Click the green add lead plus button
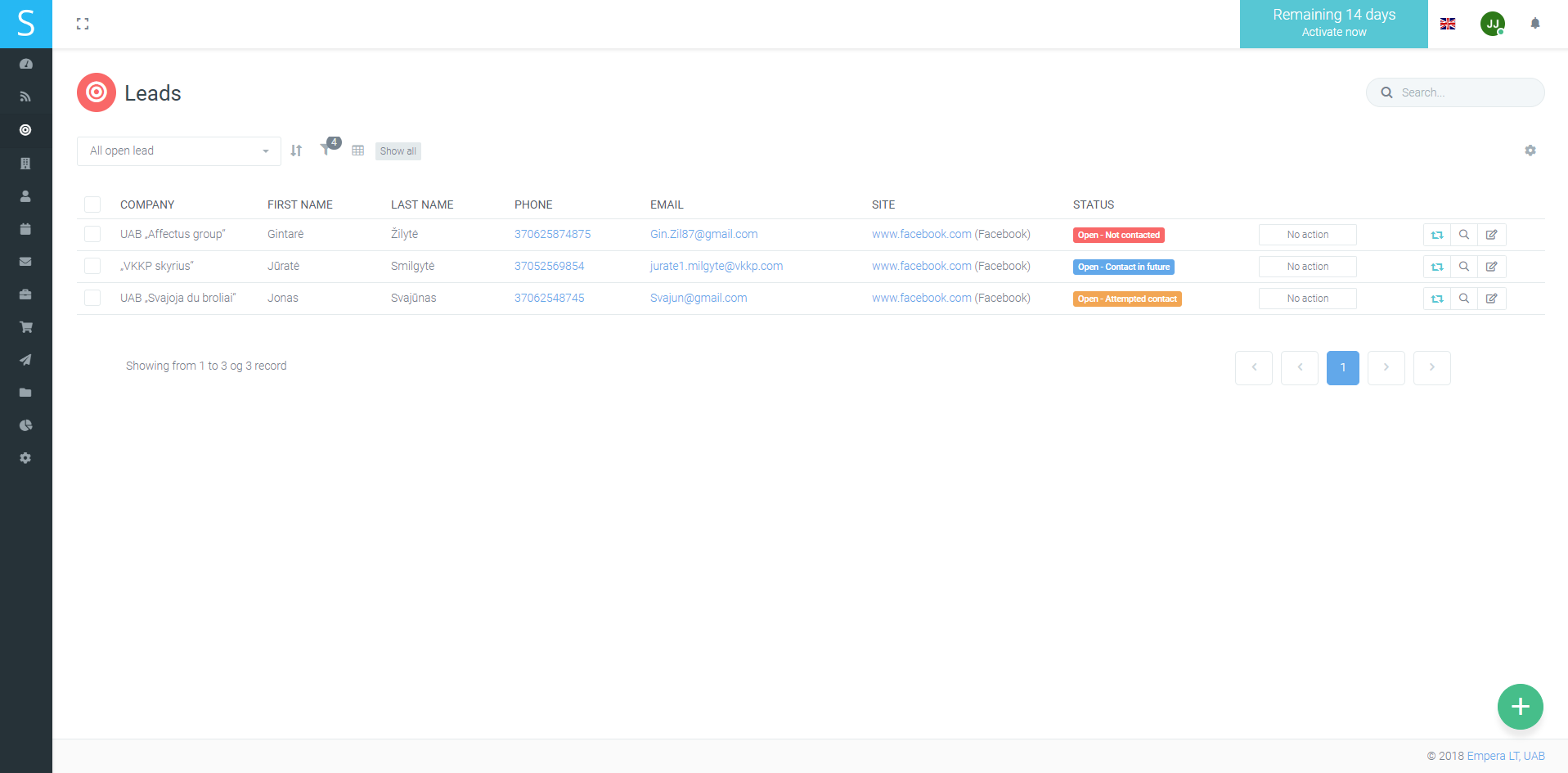1568x773 pixels. [x=1520, y=707]
